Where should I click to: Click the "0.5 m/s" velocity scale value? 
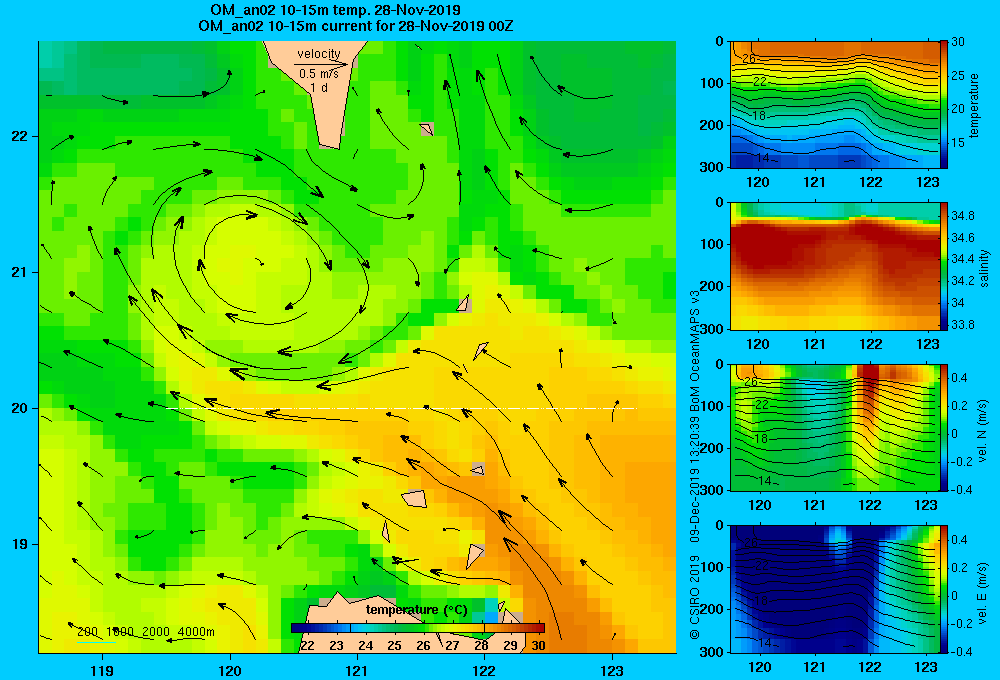319,74
